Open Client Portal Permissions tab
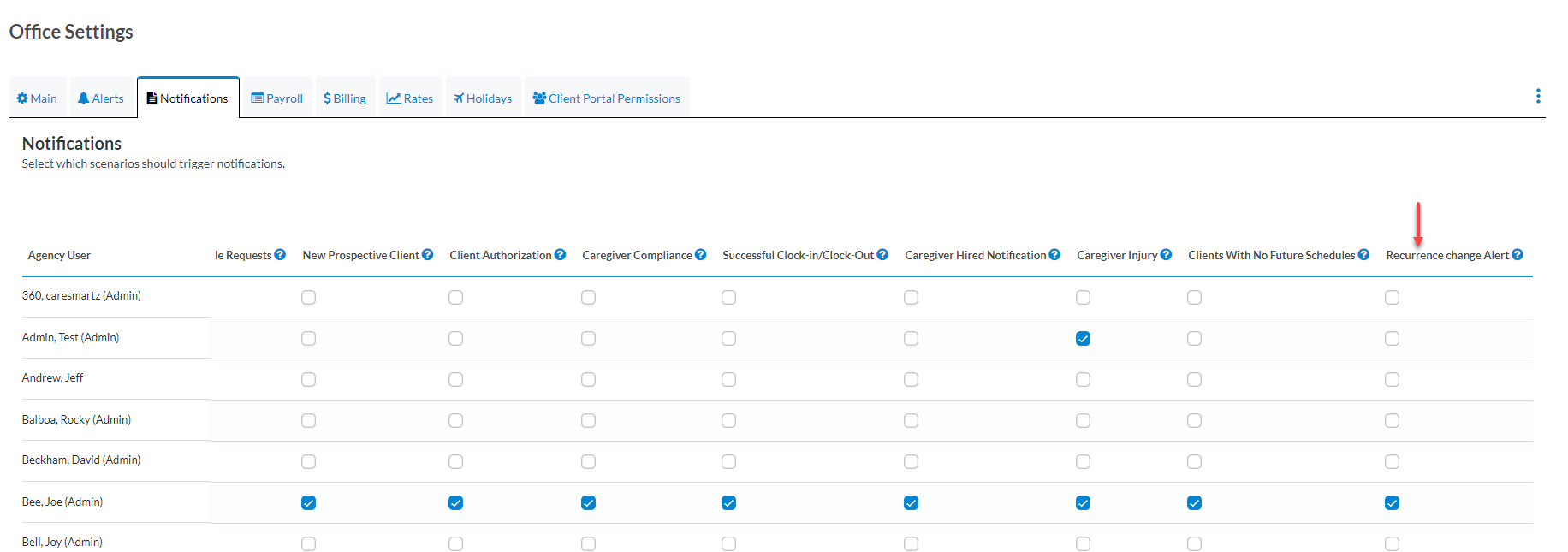This screenshot has height=552, width=1568. pyautogui.click(x=606, y=98)
